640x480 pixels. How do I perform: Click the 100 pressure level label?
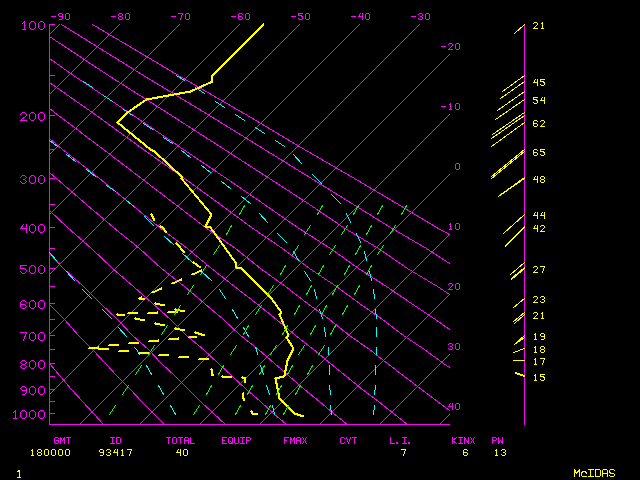click(x=34, y=26)
